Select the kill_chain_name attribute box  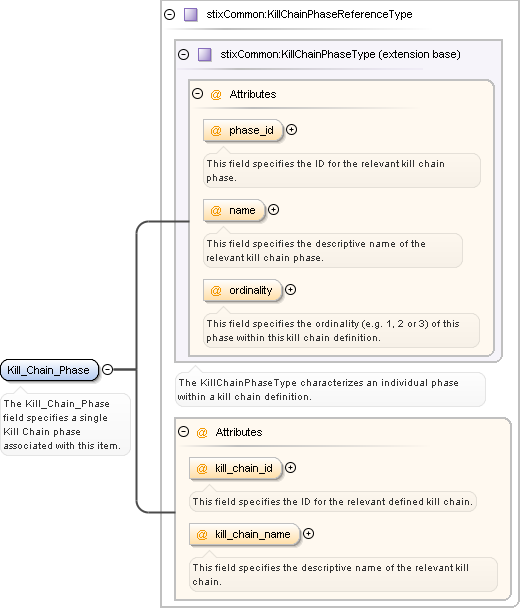coord(244,534)
